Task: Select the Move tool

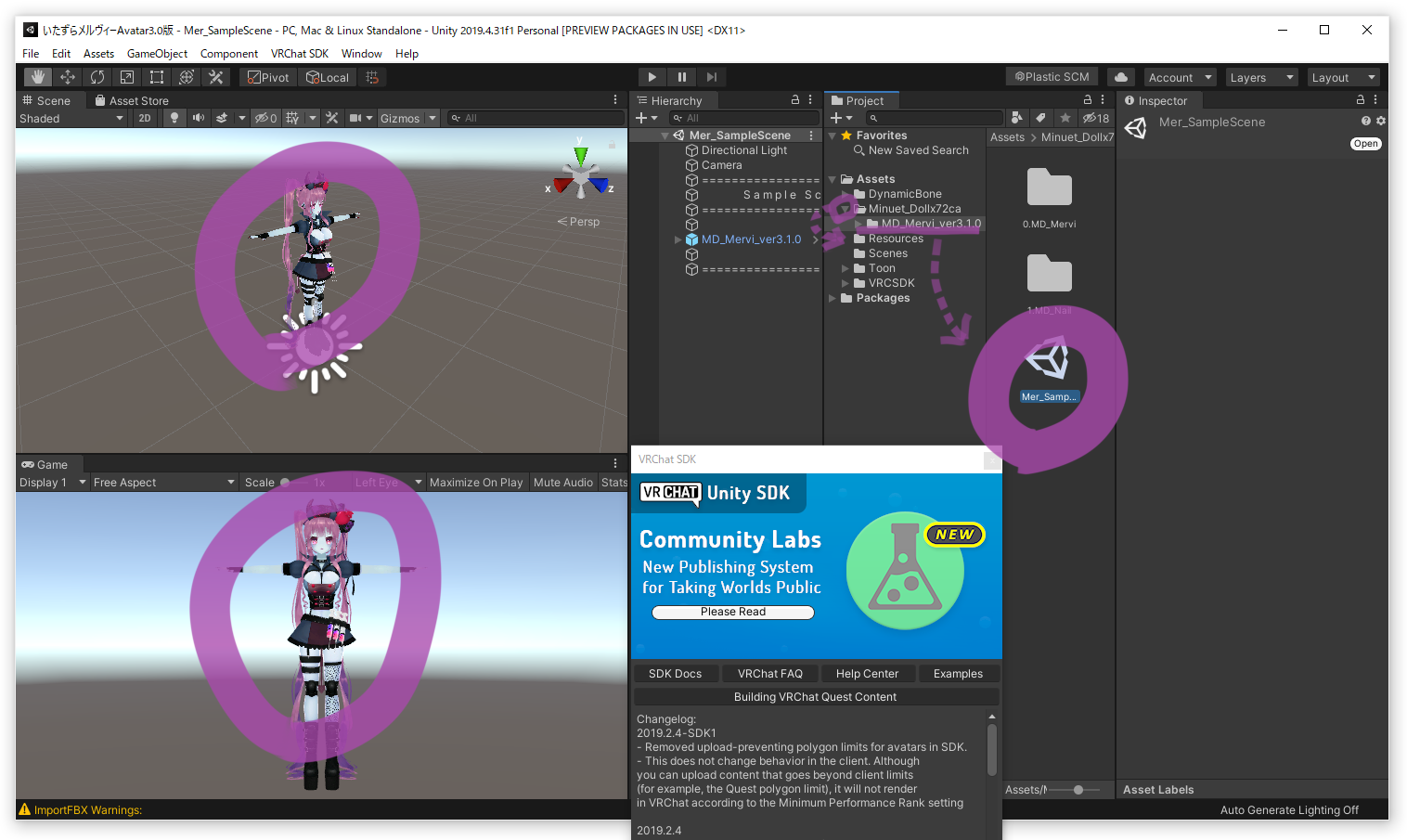Action: pos(67,77)
